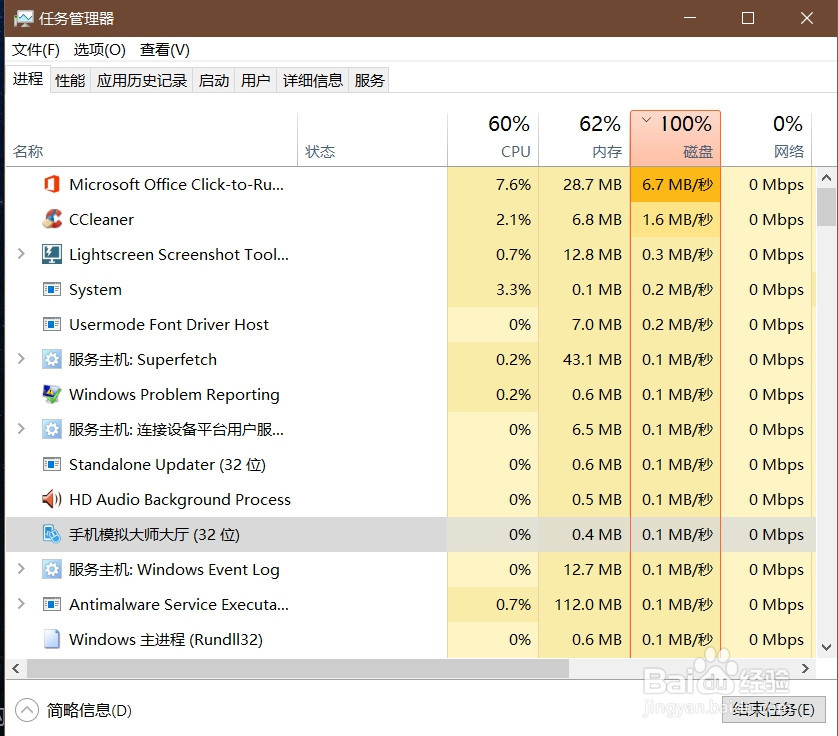Image resolution: width=838 pixels, height=736 pixels.
Task: Sort by the 0% 网络 column header
Action: tap(767, 139)
